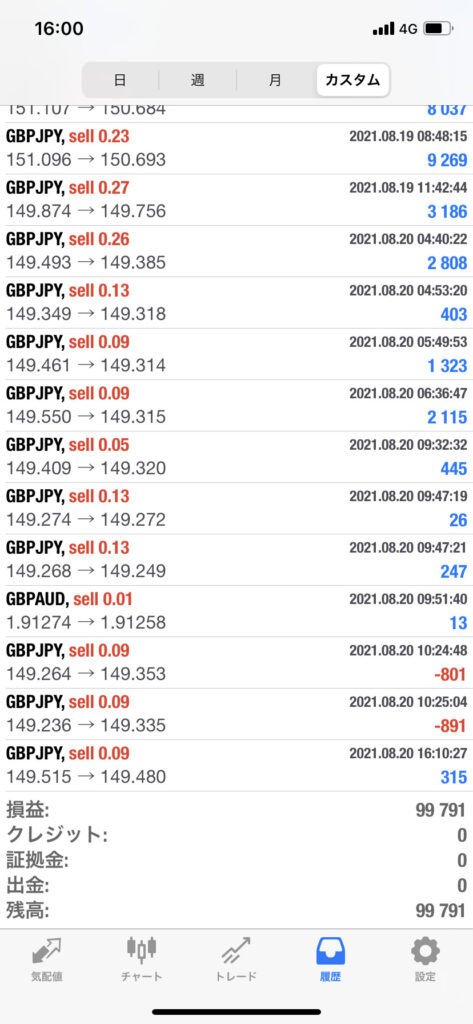Open the 気配値 quotes icon
This screenshot has width=473, height=1024.
(x=46, y=959)
